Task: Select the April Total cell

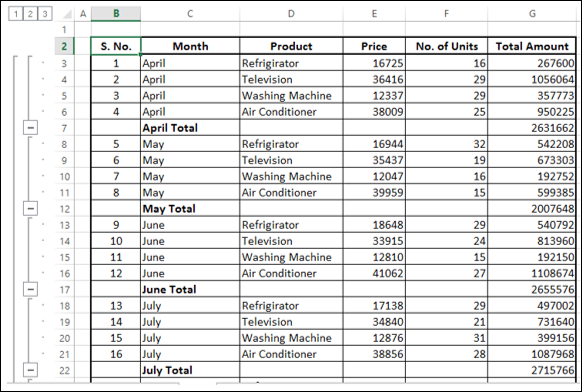Action: 190,128
